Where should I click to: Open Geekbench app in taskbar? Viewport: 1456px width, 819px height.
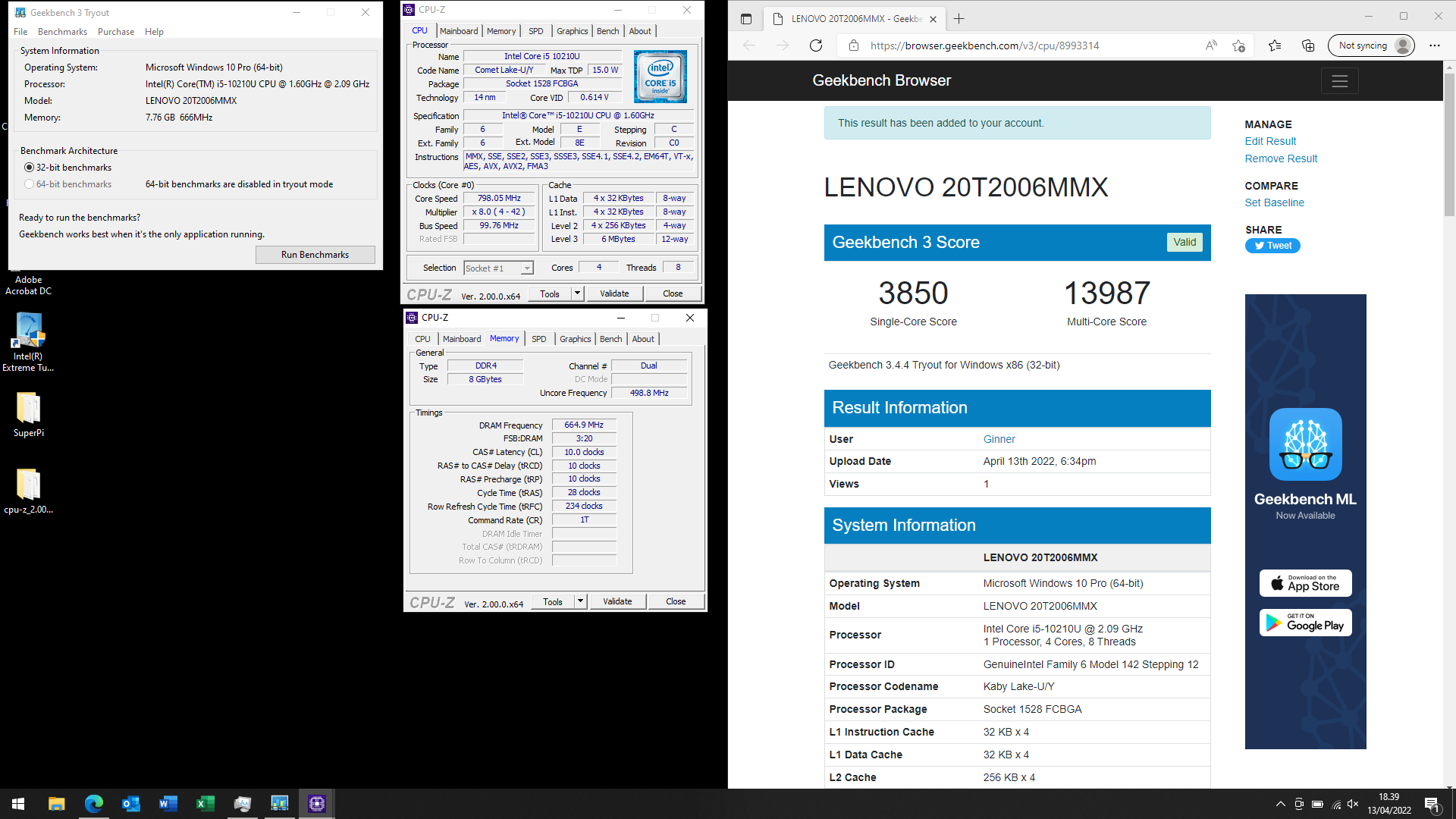click(280, 804)
